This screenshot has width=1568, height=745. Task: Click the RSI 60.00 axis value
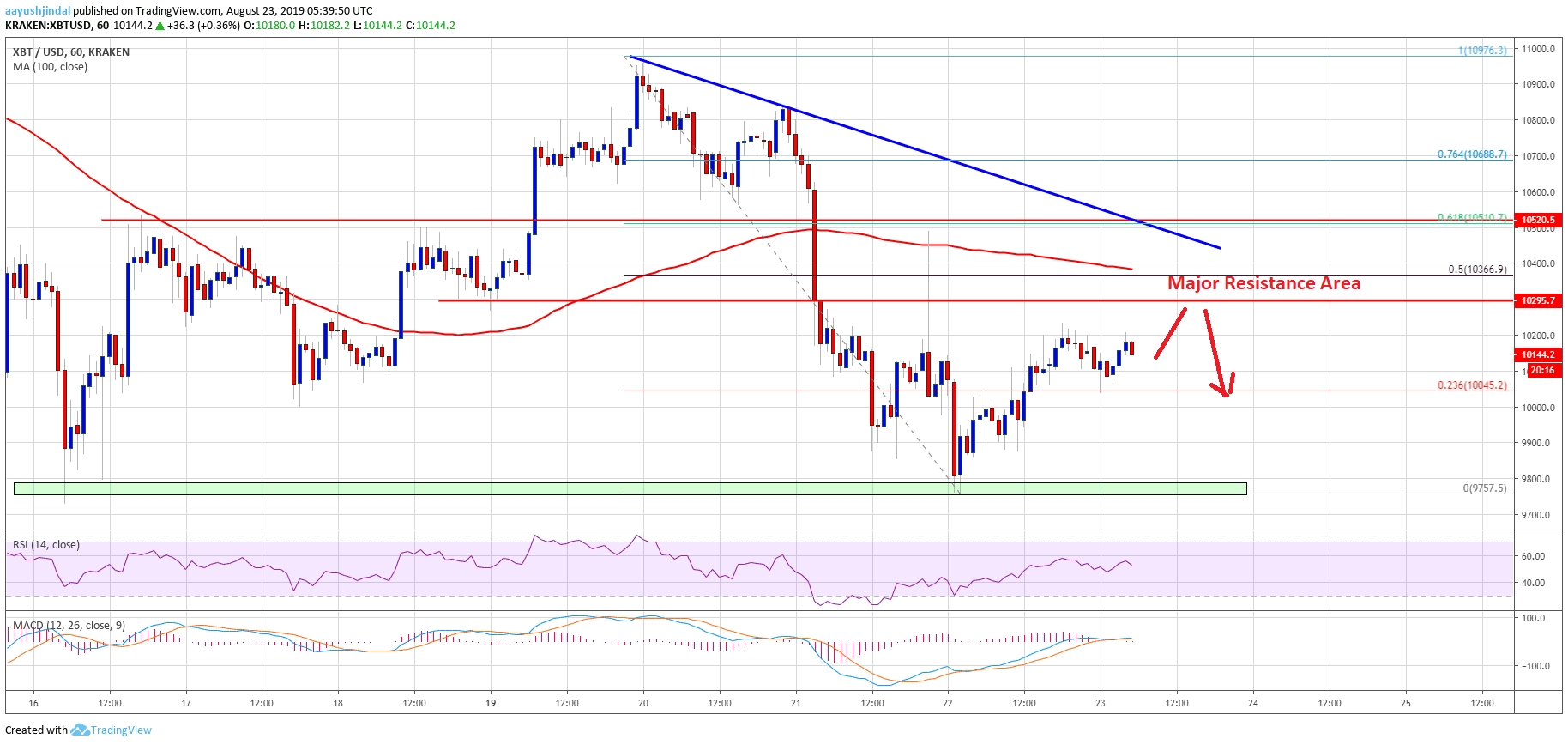click(1533, 556)
